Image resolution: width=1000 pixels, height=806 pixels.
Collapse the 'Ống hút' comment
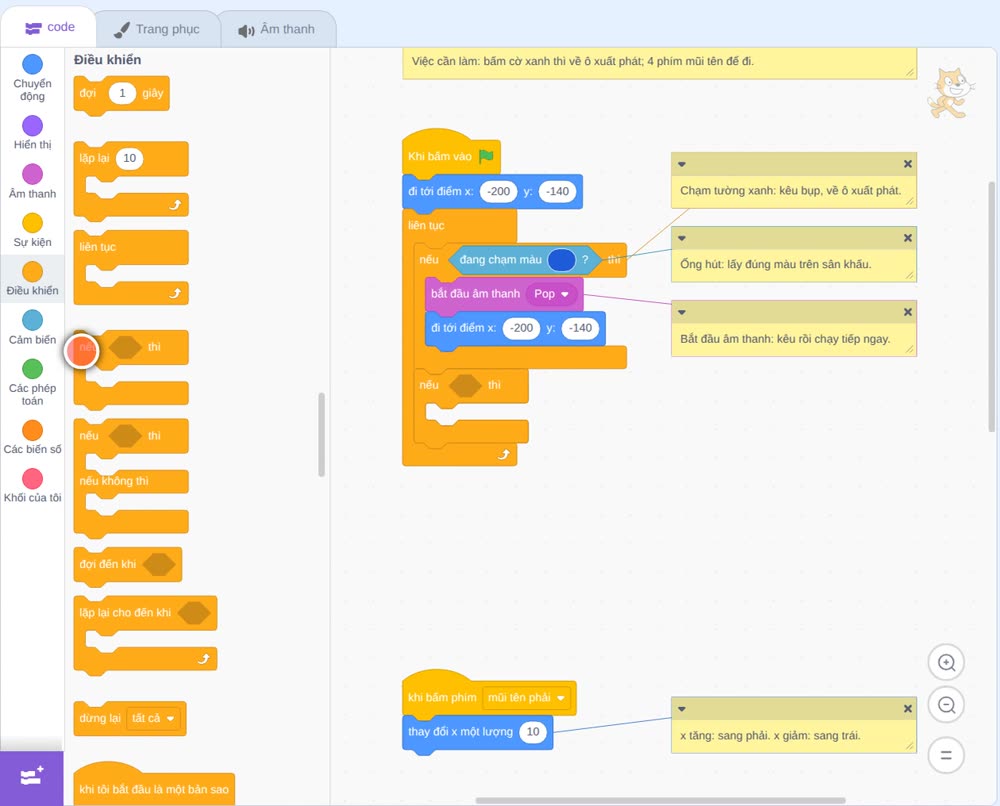(x=682, y=238)
